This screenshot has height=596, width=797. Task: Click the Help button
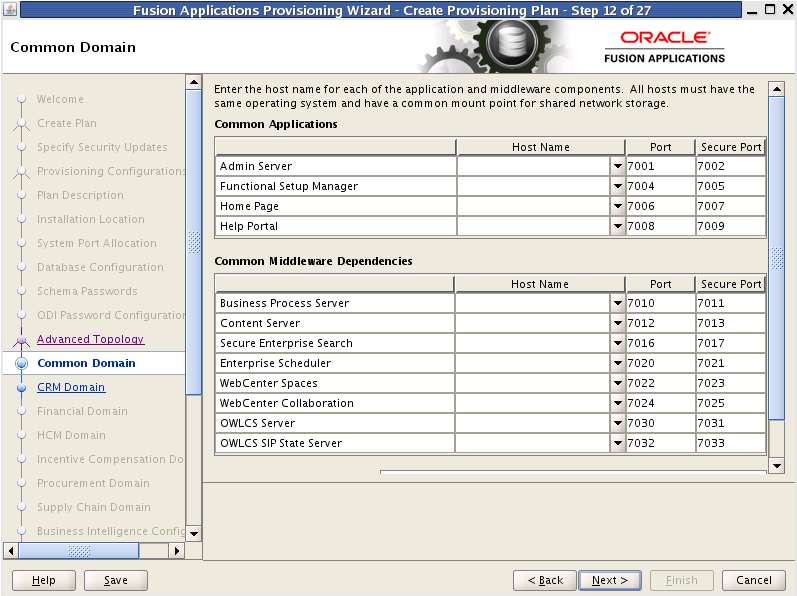(44, 580)
